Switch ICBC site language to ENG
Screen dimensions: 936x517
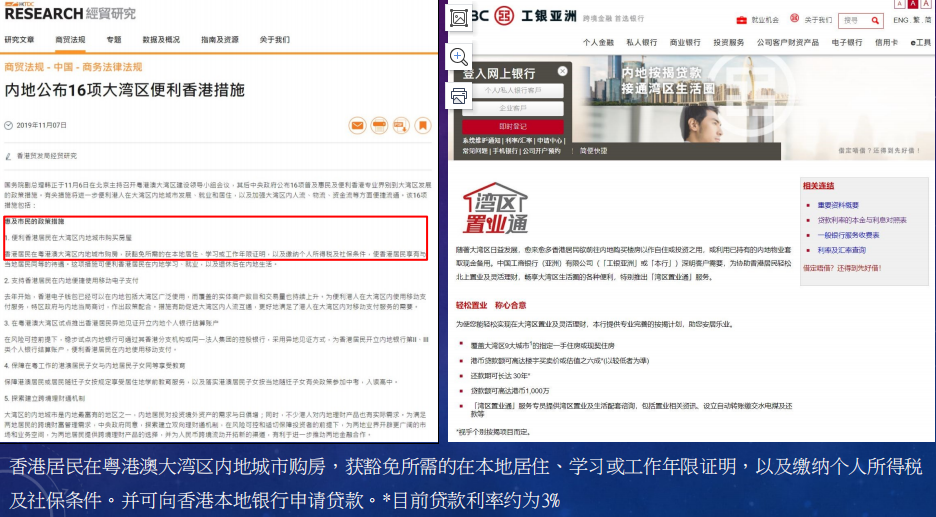tap(900, 20)
